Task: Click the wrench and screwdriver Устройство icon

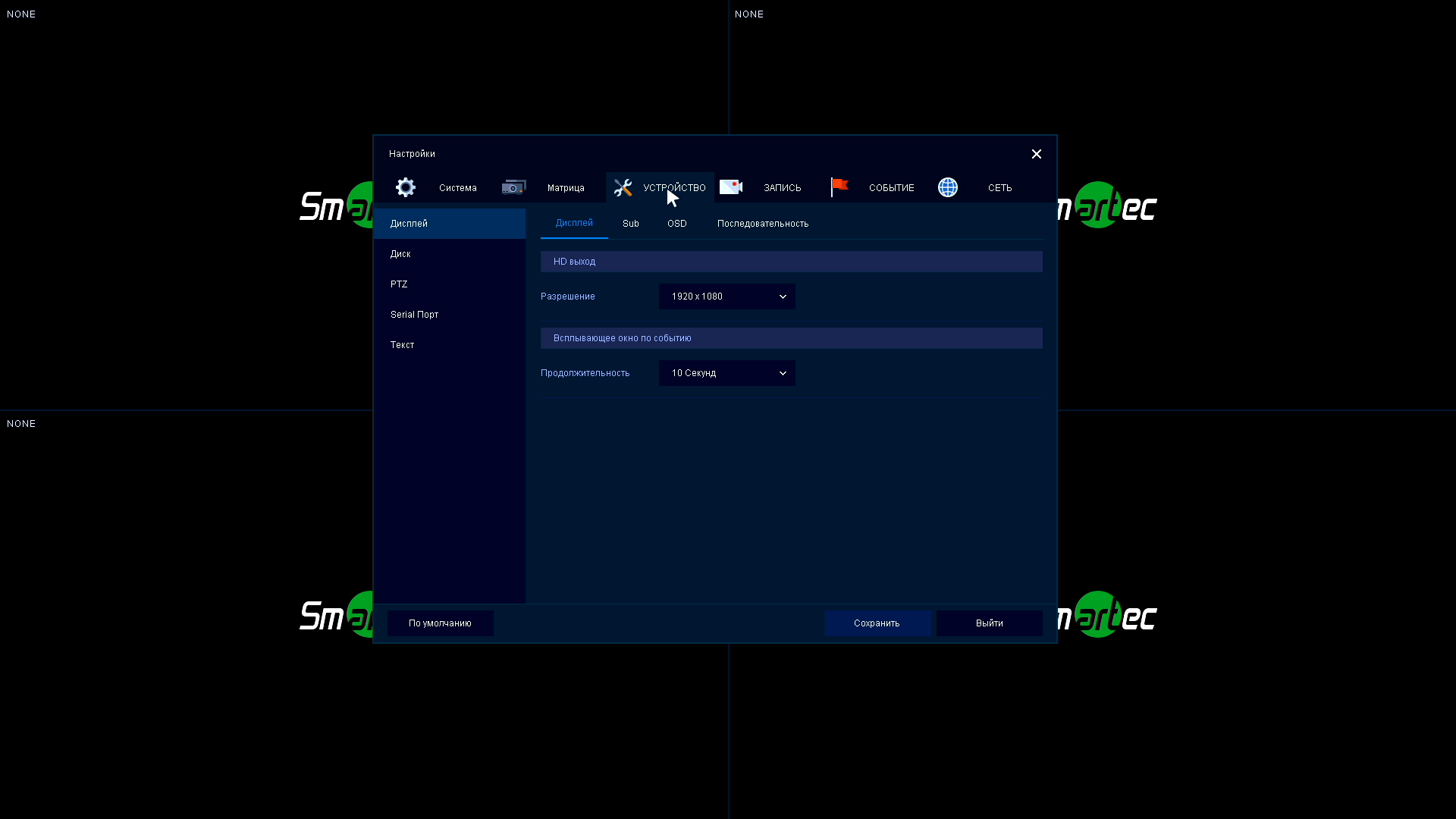Action: [623, 187]
